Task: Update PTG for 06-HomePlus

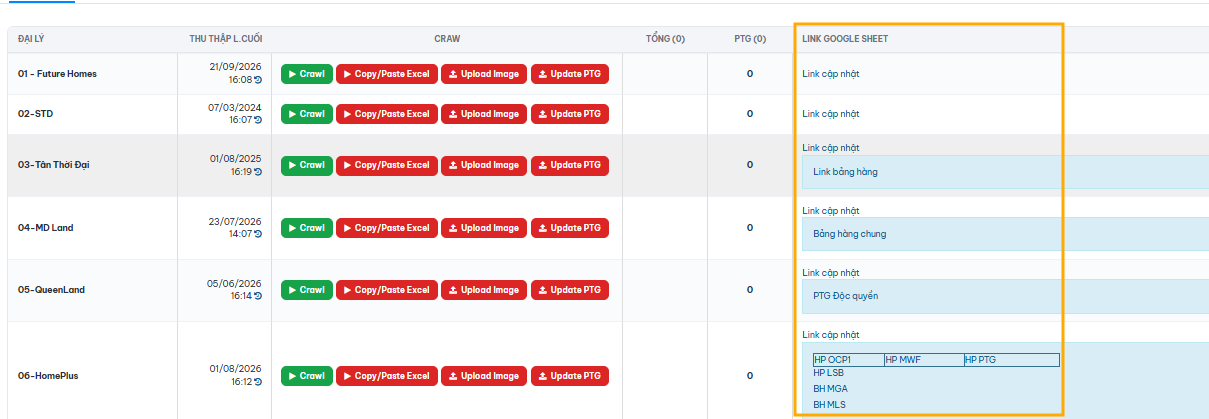Action: tap(570, 376)
